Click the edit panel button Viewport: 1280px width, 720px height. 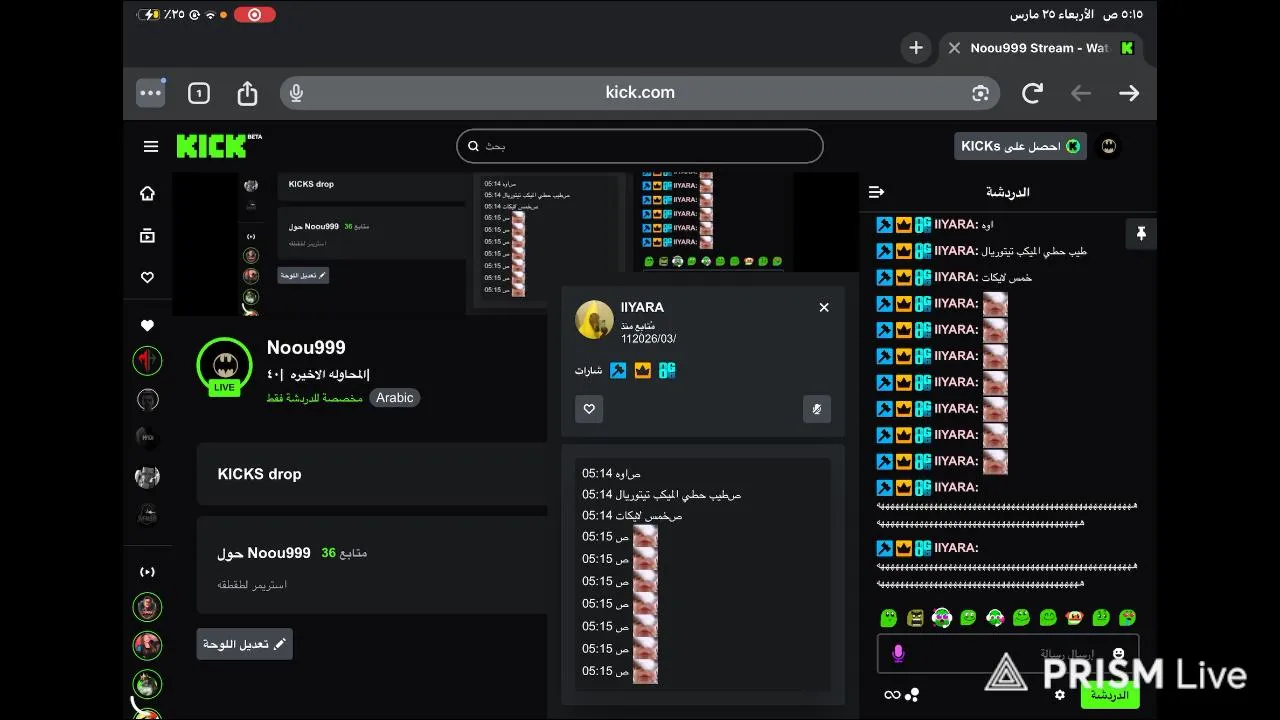pos(245,644)
